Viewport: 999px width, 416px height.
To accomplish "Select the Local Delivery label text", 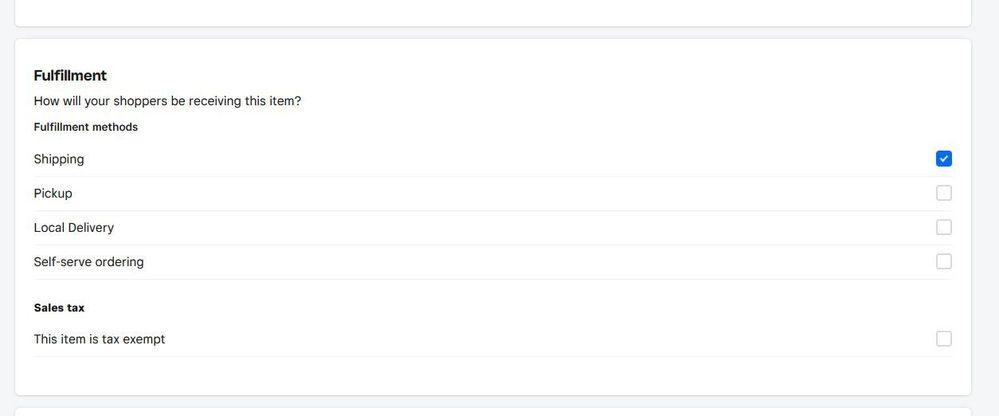I will tap(74, 227).
